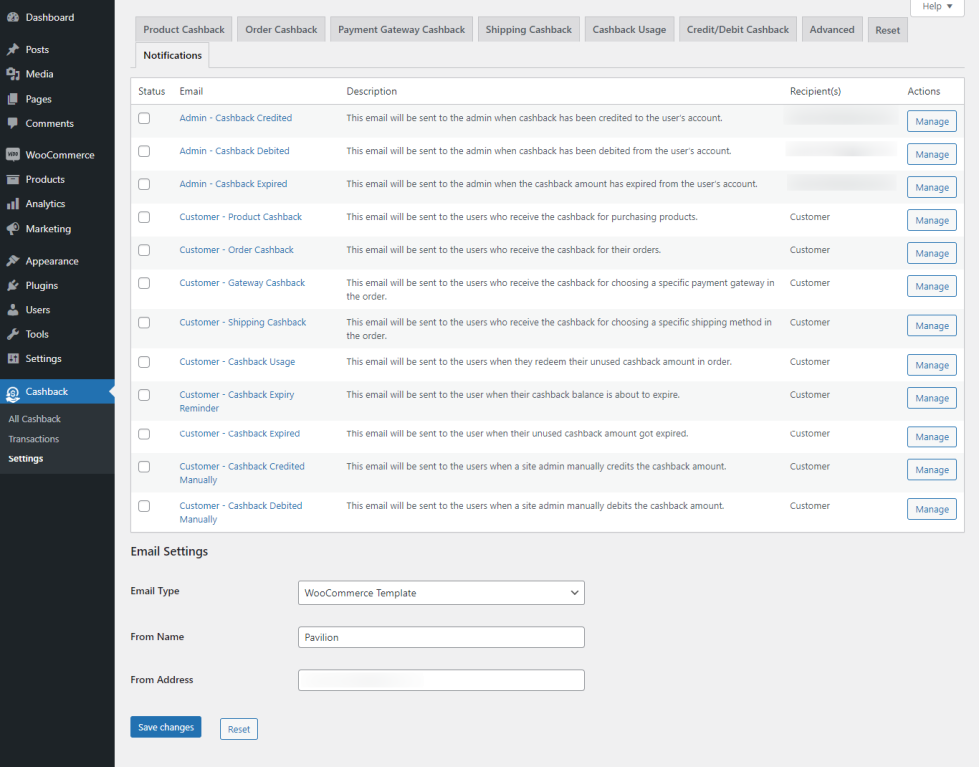
Task: Manage Admin - Cashback Credited email
Action: [932, 121]
